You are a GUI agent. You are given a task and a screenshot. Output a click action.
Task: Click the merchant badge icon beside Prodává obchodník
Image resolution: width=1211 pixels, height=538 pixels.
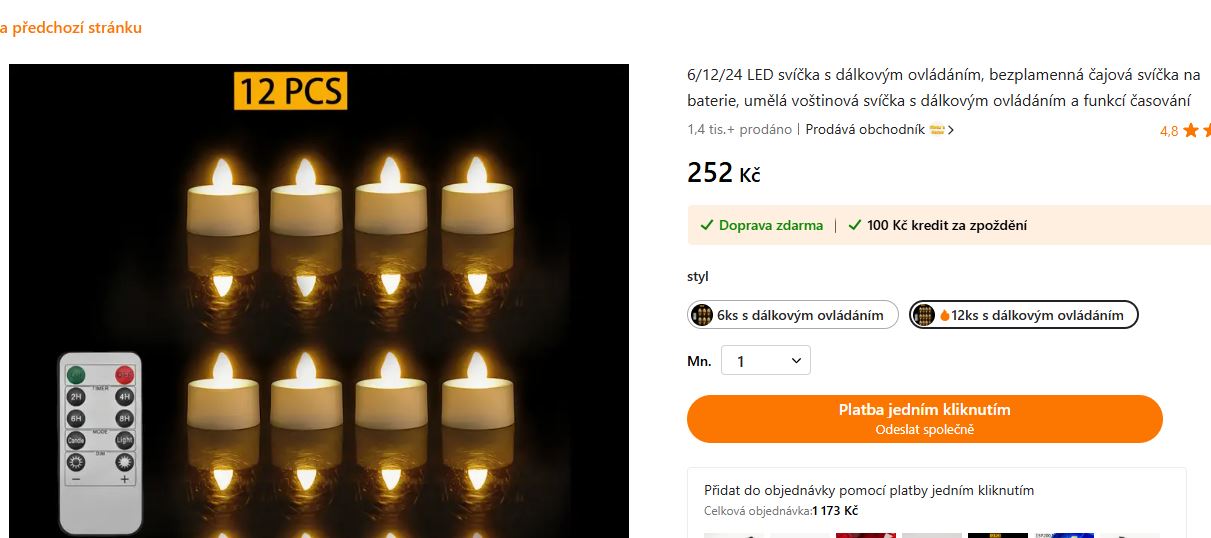tap(937, 129)
